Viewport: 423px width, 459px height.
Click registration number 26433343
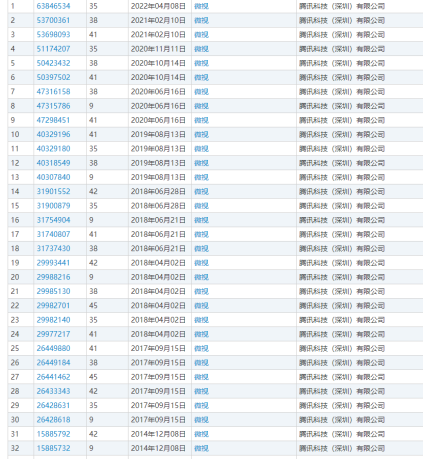pos(53,391)
